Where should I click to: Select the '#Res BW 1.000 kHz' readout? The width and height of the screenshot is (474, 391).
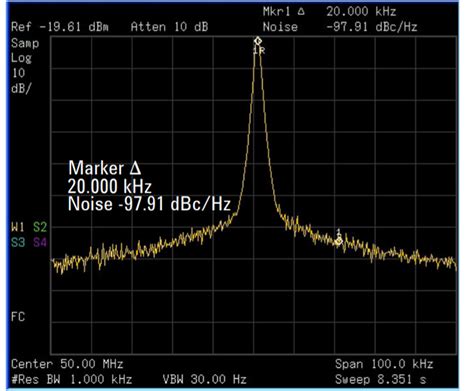point(72,379)
